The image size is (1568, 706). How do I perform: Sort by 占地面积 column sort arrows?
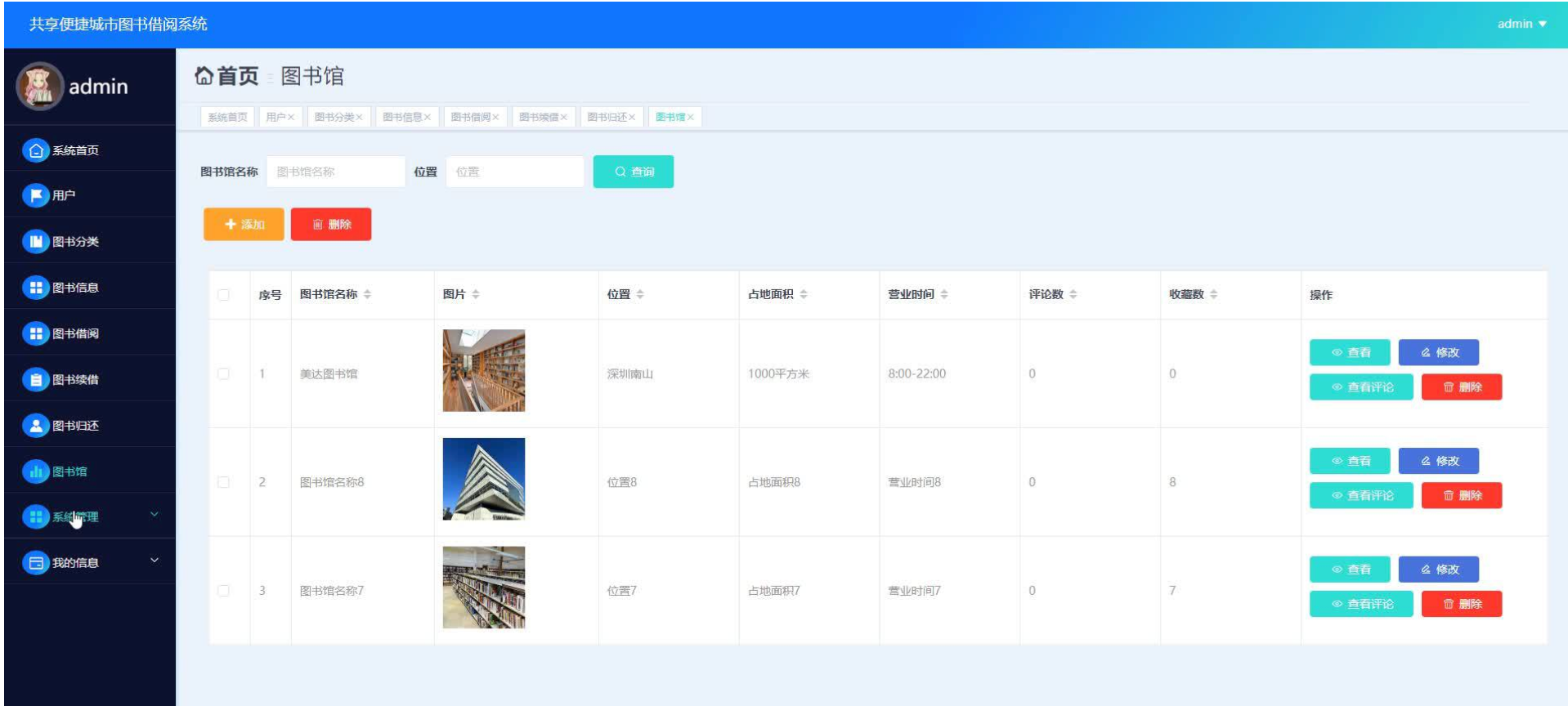(803, 294)
